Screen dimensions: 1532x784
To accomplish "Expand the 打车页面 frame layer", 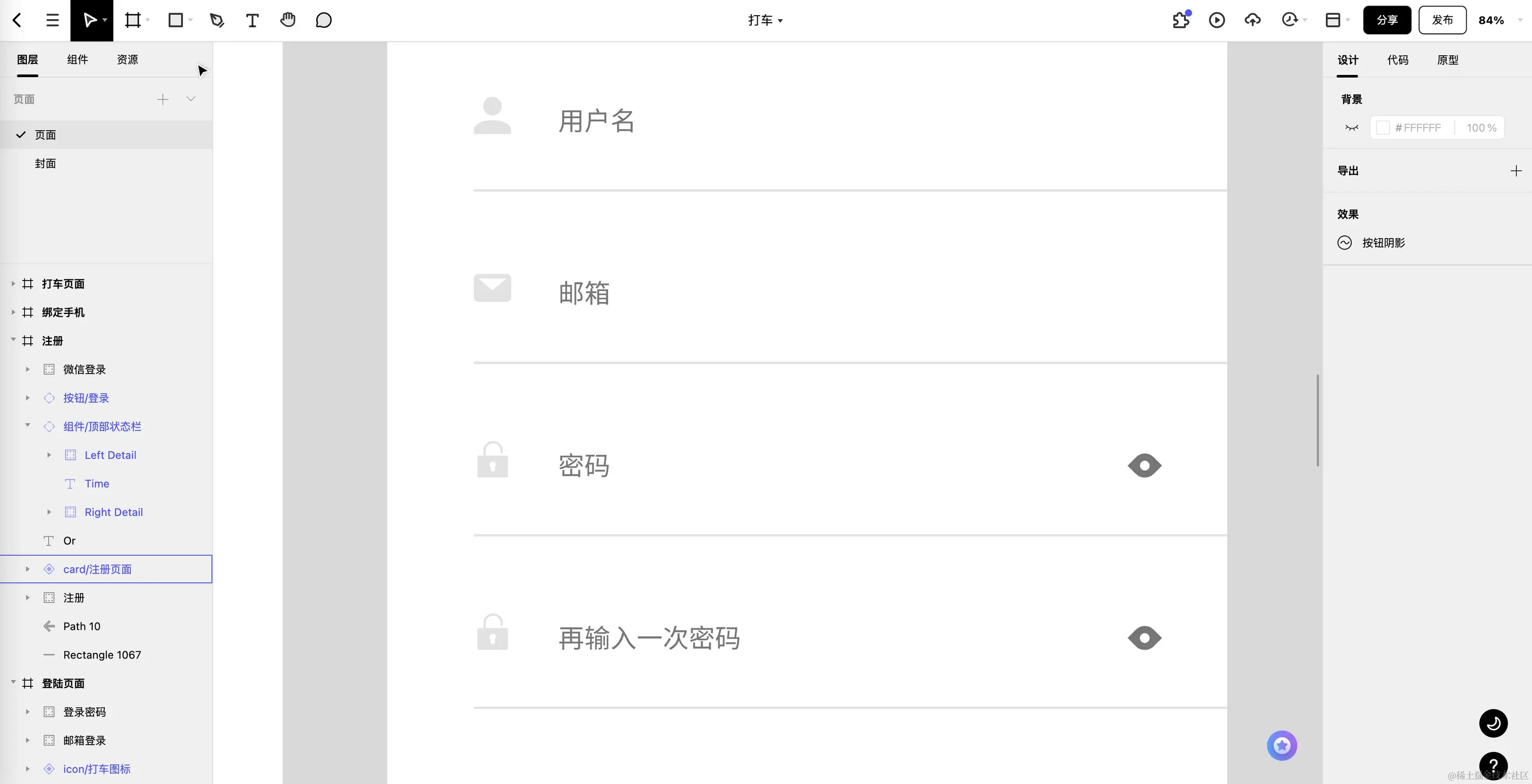I will [13, 284].
